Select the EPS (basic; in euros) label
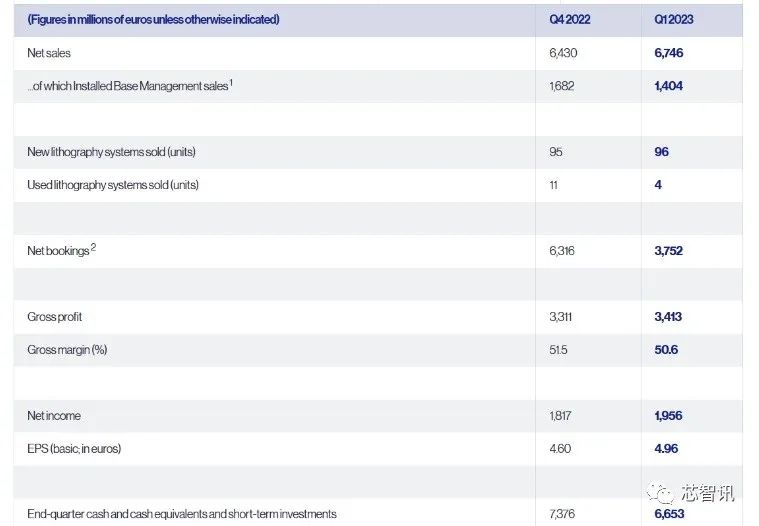Viewport: 759px width, 526px height. tap(74, 449)
